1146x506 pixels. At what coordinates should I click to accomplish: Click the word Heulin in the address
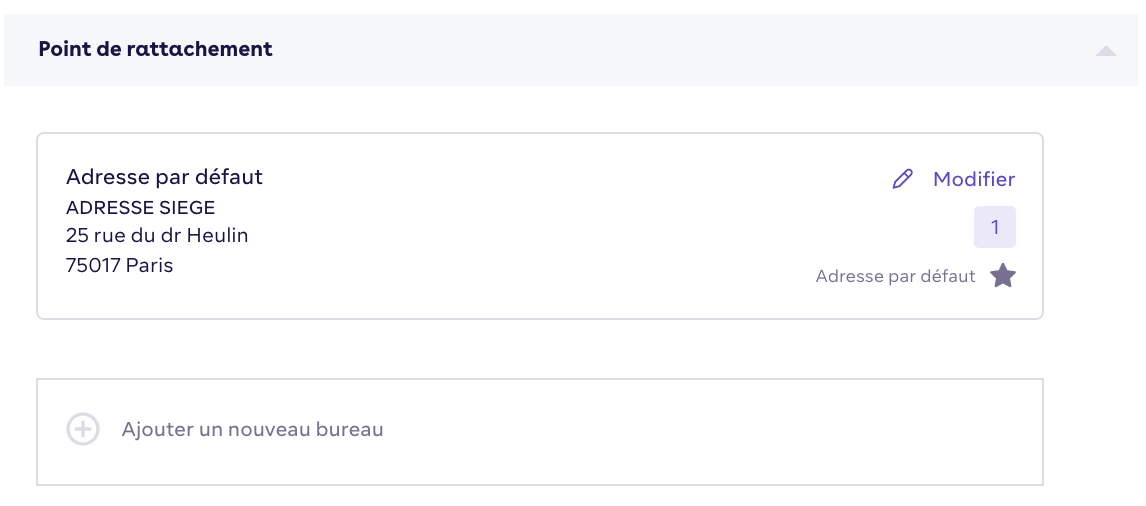(x=218, y=235)
